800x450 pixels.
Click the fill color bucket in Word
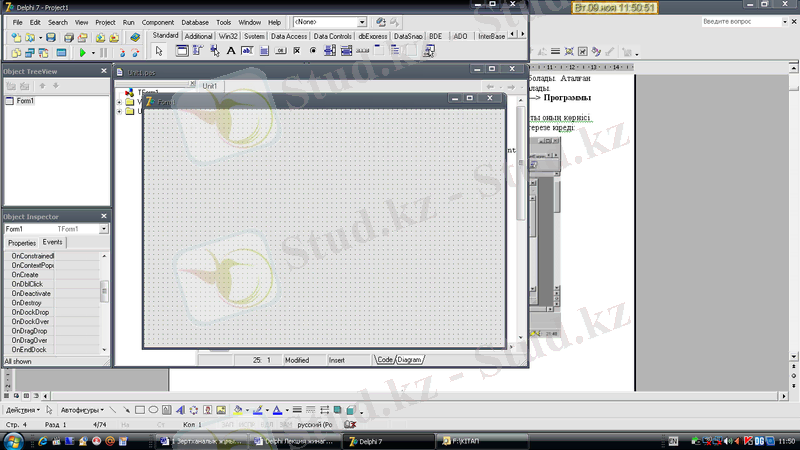point(238,410)
